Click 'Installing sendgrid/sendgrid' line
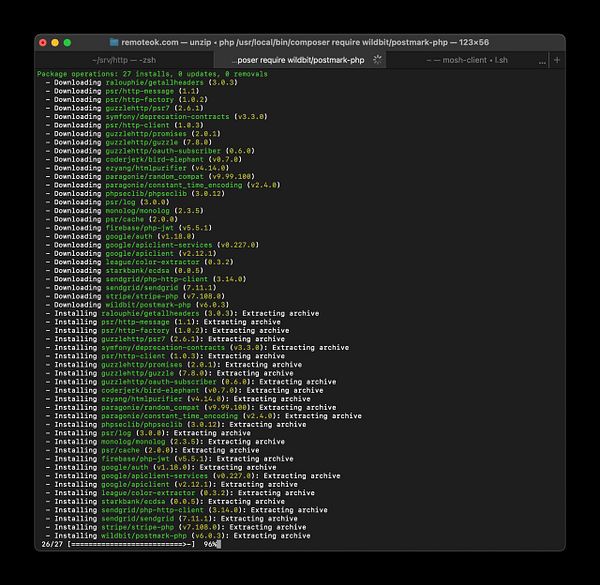Screen dimensions: 600x585 pyautogui.click(x=172, y=518)
